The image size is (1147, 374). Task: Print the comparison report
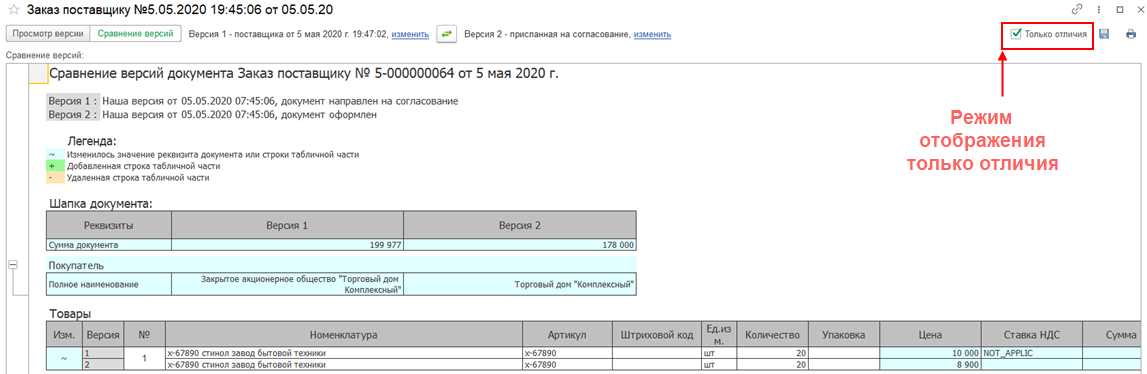click(1131, 34)
